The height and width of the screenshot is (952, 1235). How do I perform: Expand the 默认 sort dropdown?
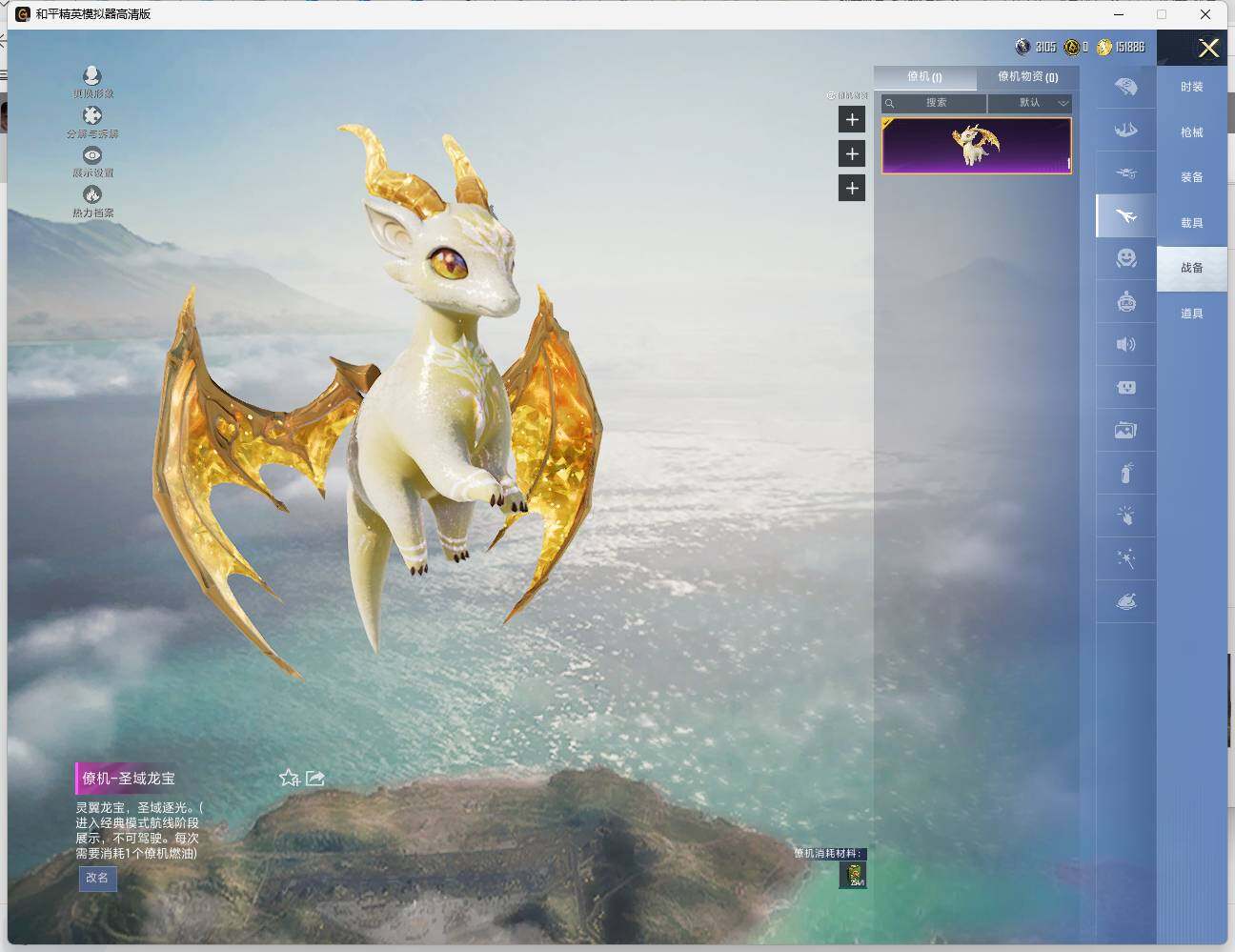tap(1030, 103)
